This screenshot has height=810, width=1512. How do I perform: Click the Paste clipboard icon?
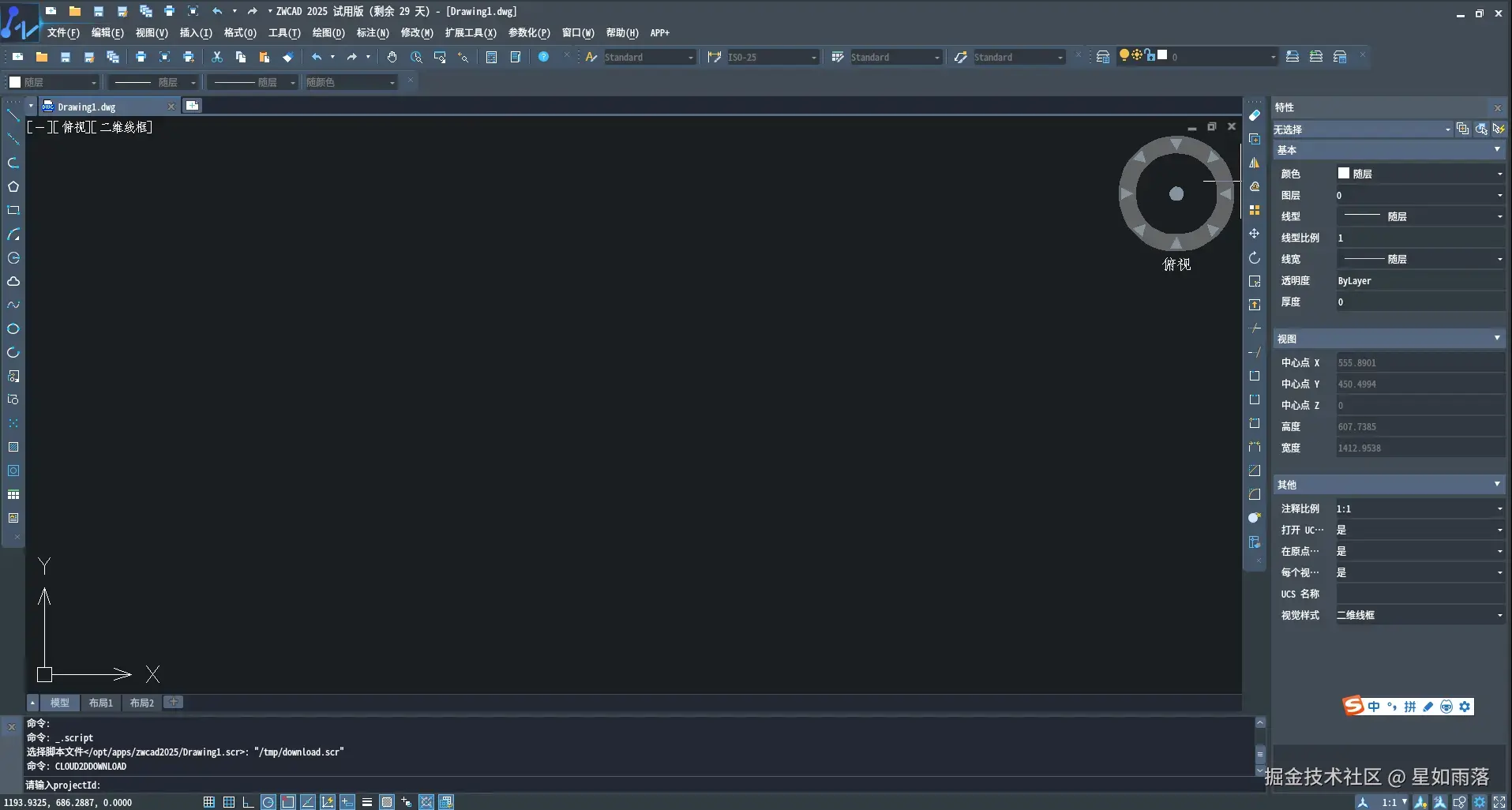point(265,57)
